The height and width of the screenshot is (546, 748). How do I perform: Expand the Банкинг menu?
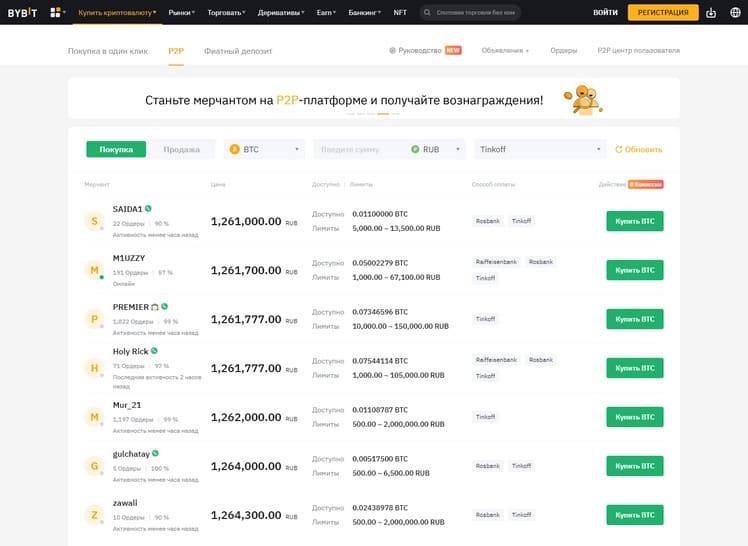pyautogui.click(x=364, y=12)
